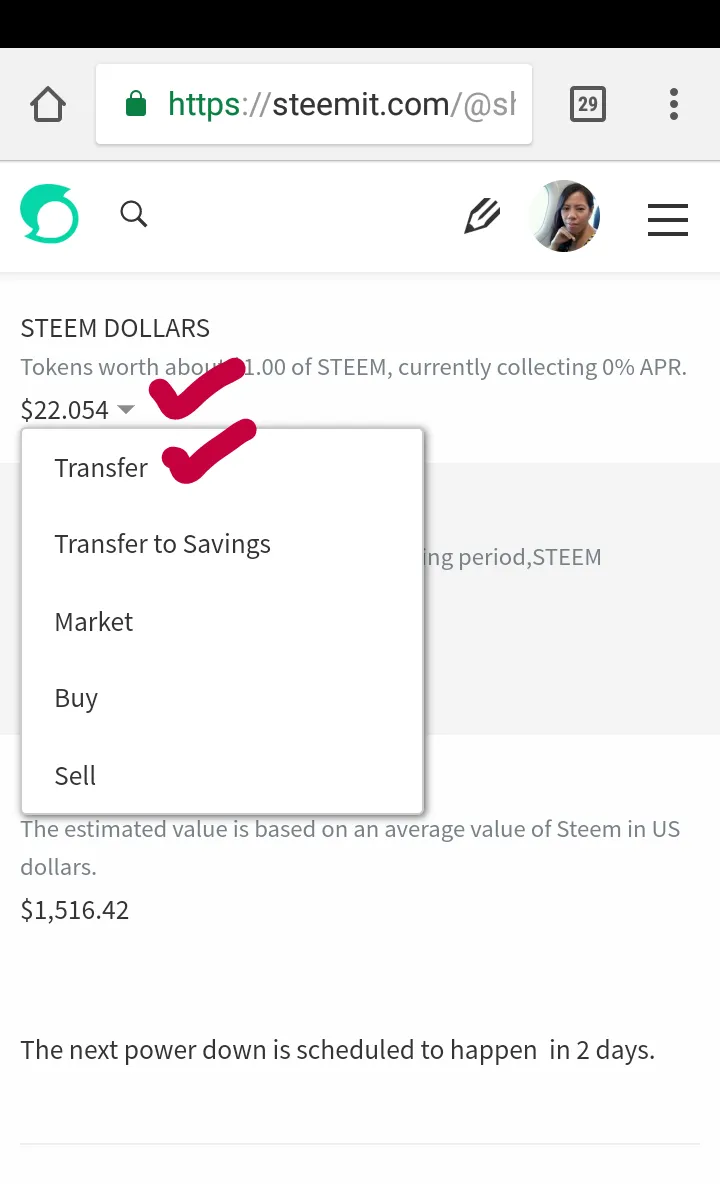Click the next power down notice text
Viewport: 720px width, 1184px height.
click(337, 1050)
